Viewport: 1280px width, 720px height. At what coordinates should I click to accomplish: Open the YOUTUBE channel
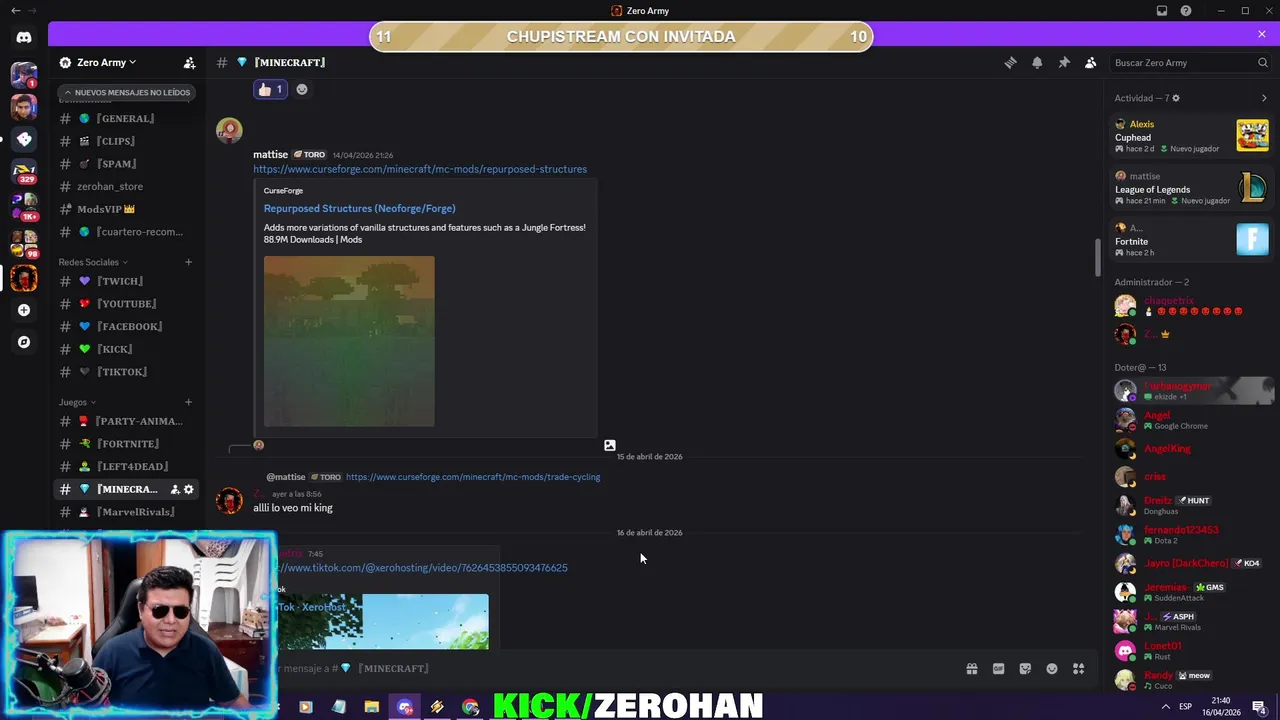pos(126,304)
